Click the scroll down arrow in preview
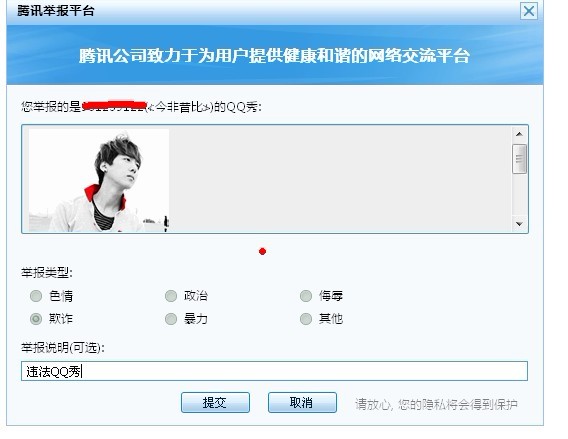The width and height of the screenshot is (568, 439). click(519, 224)
